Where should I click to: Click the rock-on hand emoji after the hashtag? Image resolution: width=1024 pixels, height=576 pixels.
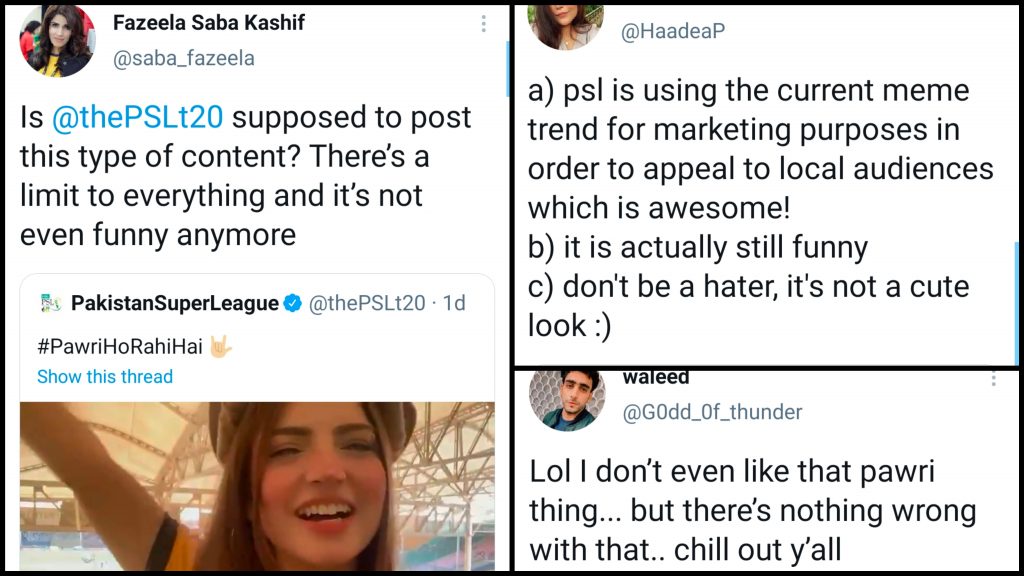pyautogui.click(x=222, y=346)
